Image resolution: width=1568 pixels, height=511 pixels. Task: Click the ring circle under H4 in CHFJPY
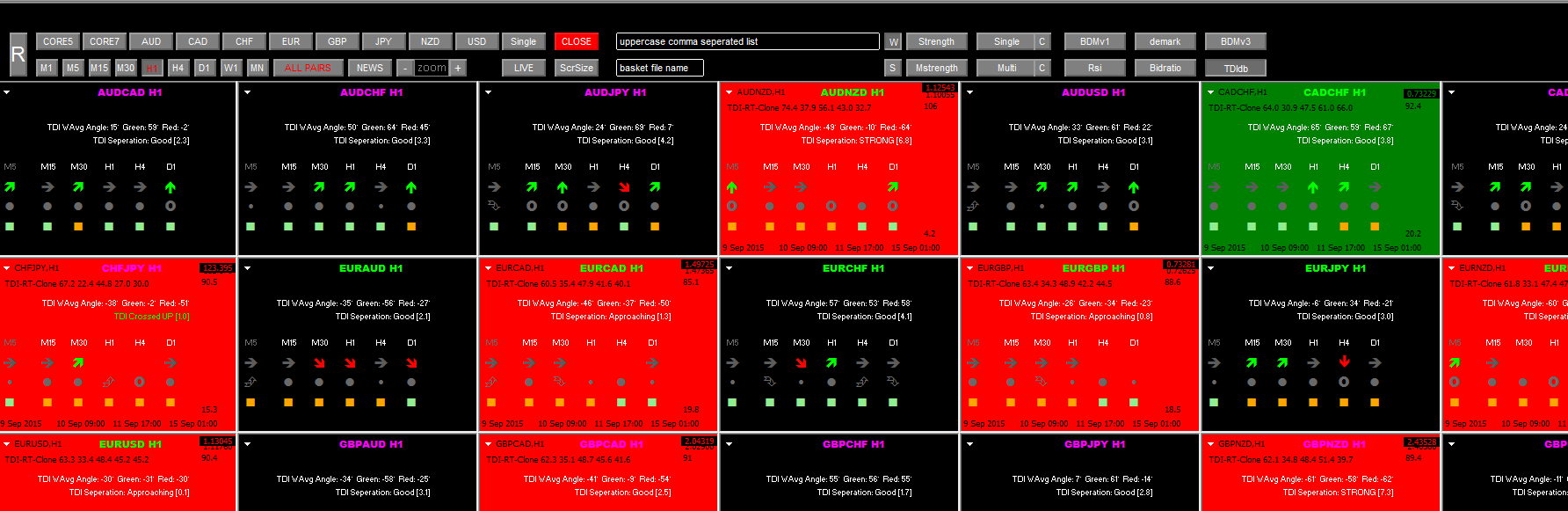(140, 383)
